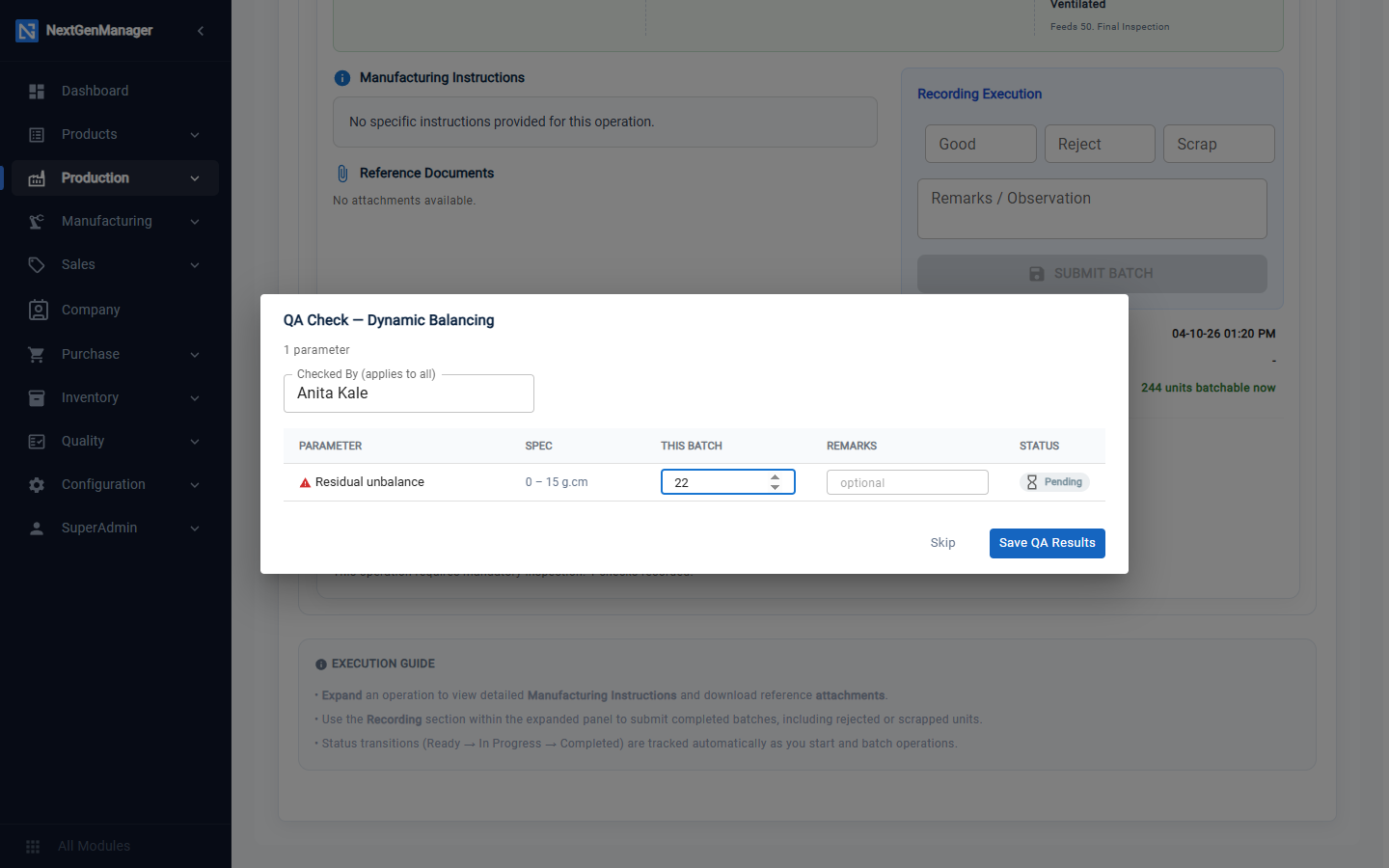This screenshot has height=868, width=1389.
Task: Click the NextGenManager logo icon
Action: click(x=27, y=31)
